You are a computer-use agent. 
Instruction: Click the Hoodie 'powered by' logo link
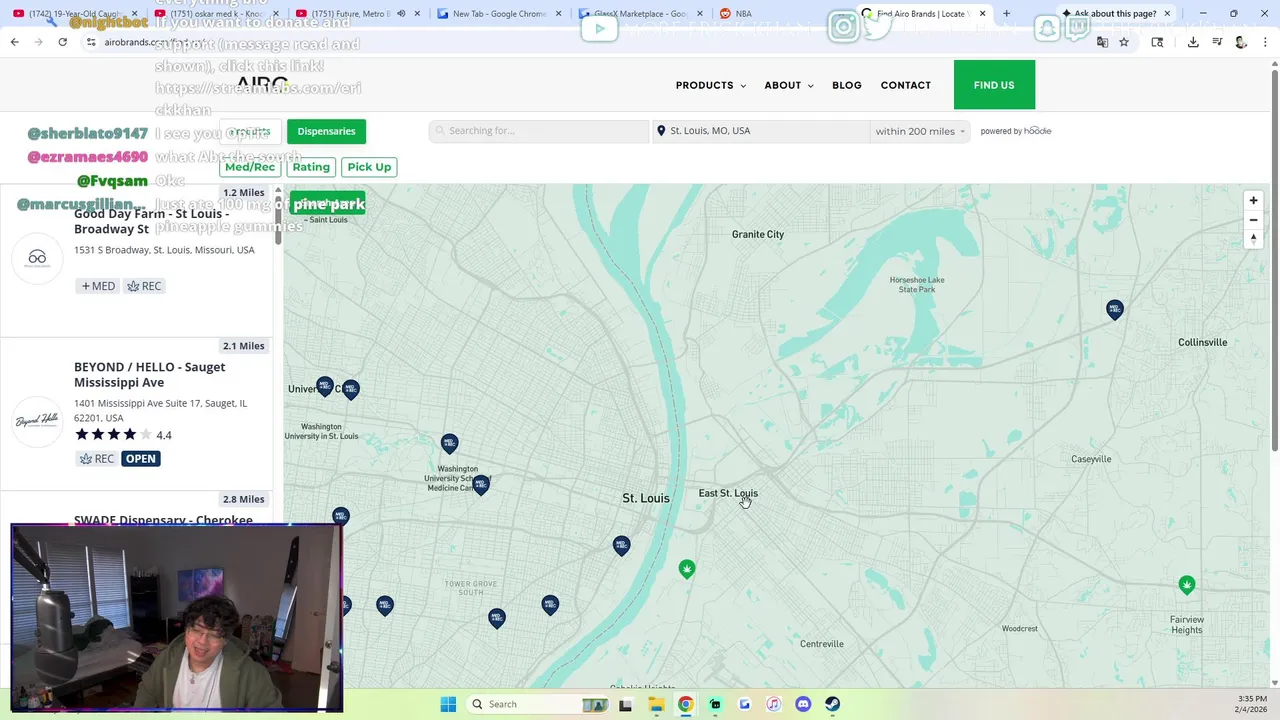[x=1016, y=131]
